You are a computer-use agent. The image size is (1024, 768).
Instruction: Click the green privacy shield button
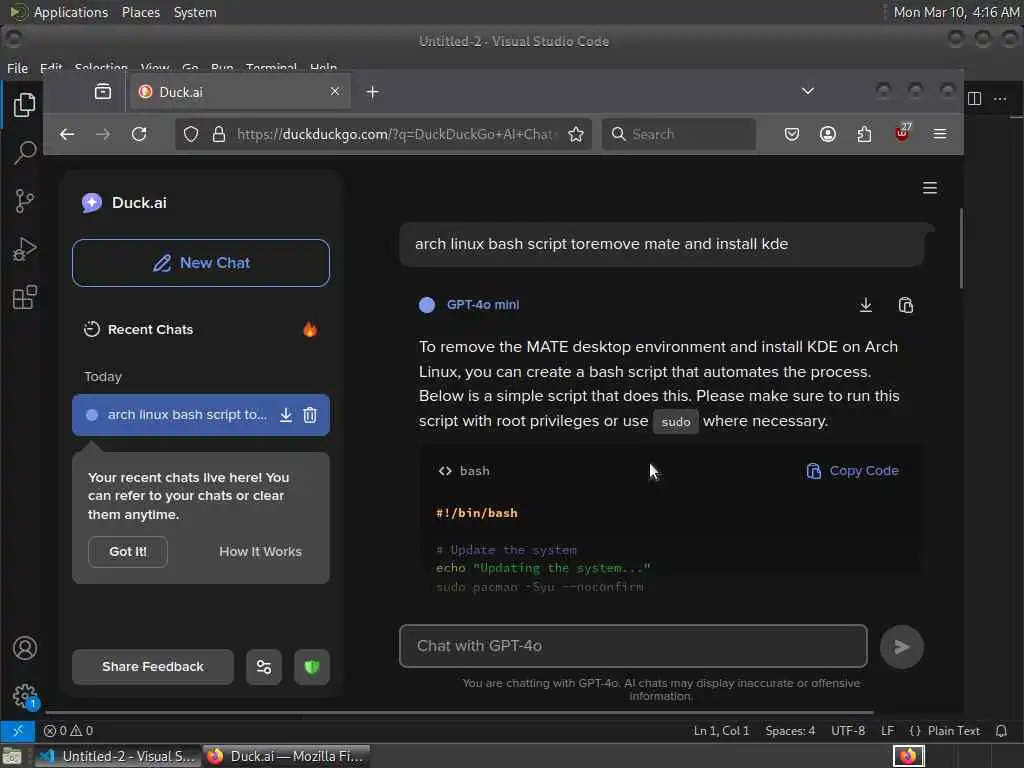[x=312, y=667]
